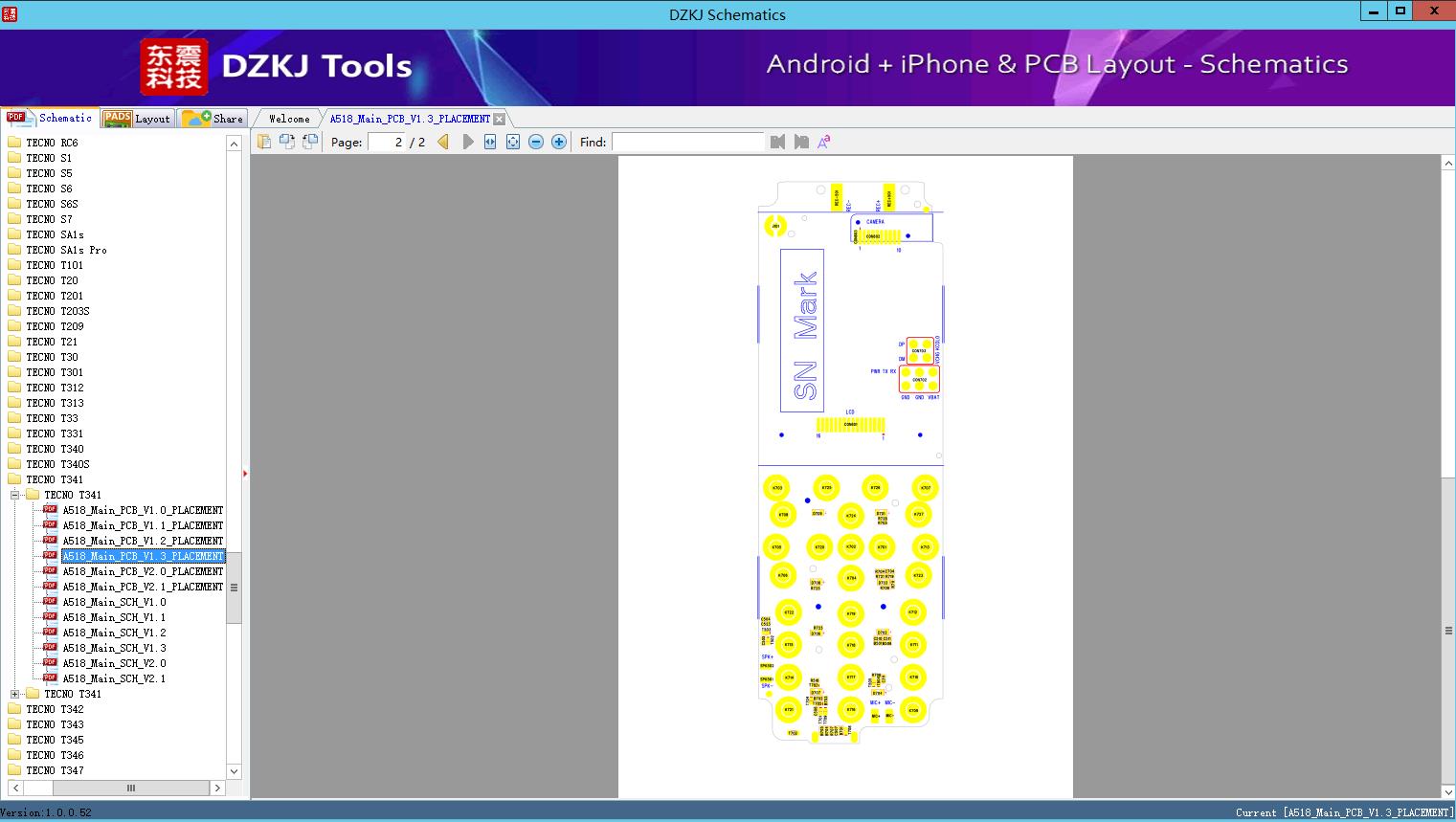
Task: Expand the second TECNO T341 folder
Action: [x=14, y=694]
